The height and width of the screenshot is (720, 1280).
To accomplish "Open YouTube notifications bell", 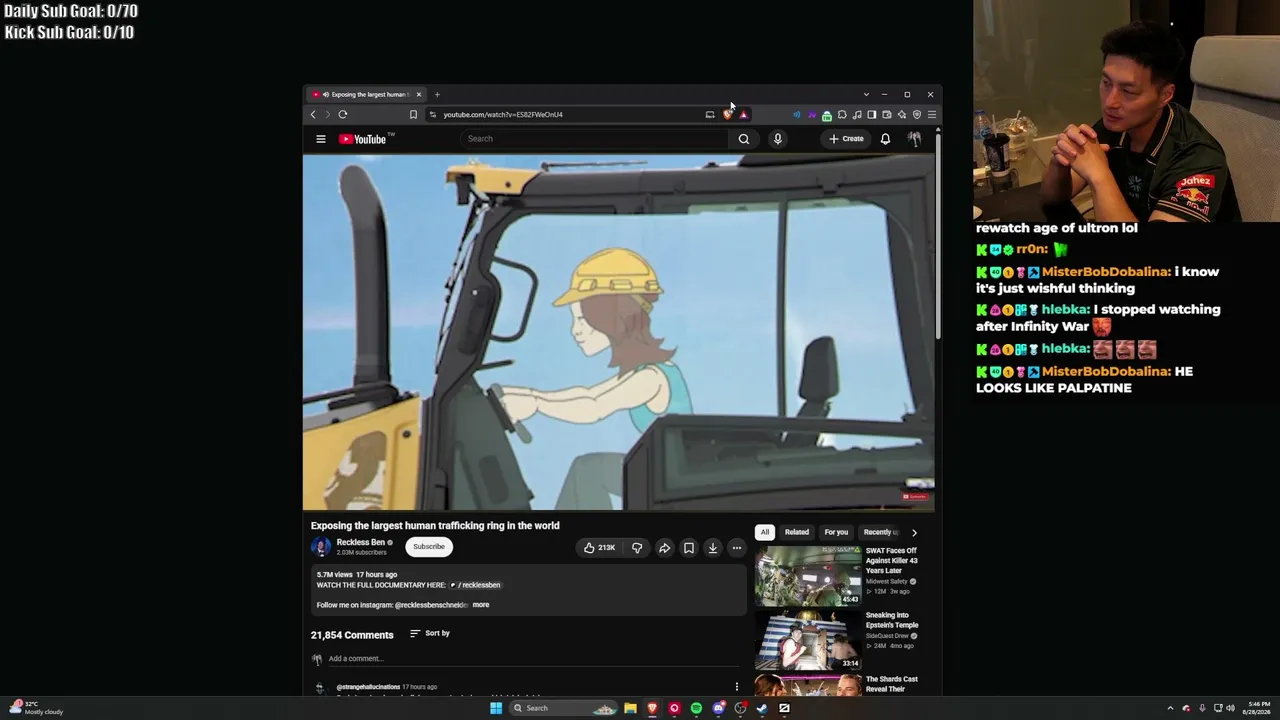I will pyautogui.click(x=885, y=139).
